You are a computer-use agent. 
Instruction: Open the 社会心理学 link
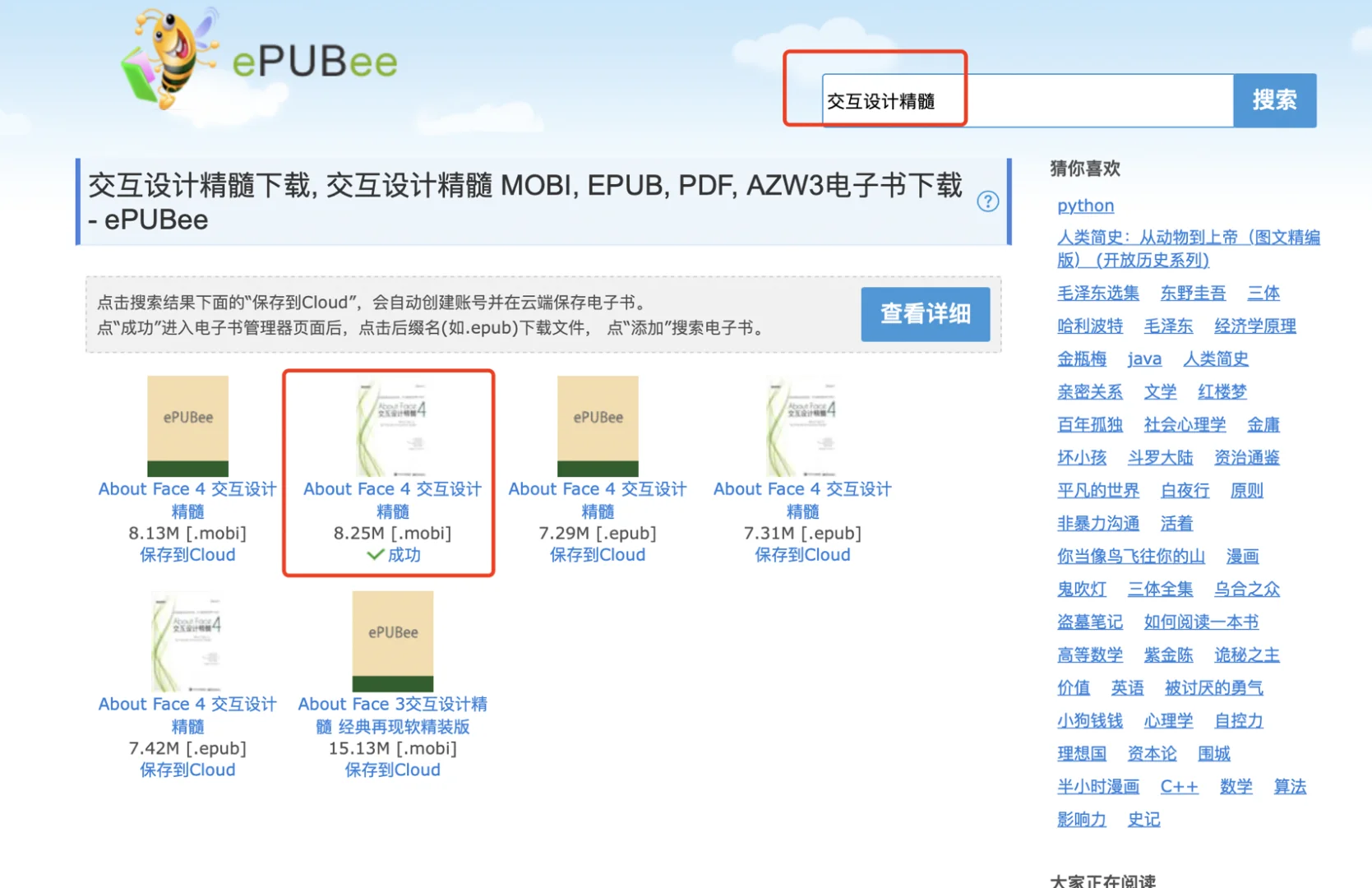[x=1185, y=424]
